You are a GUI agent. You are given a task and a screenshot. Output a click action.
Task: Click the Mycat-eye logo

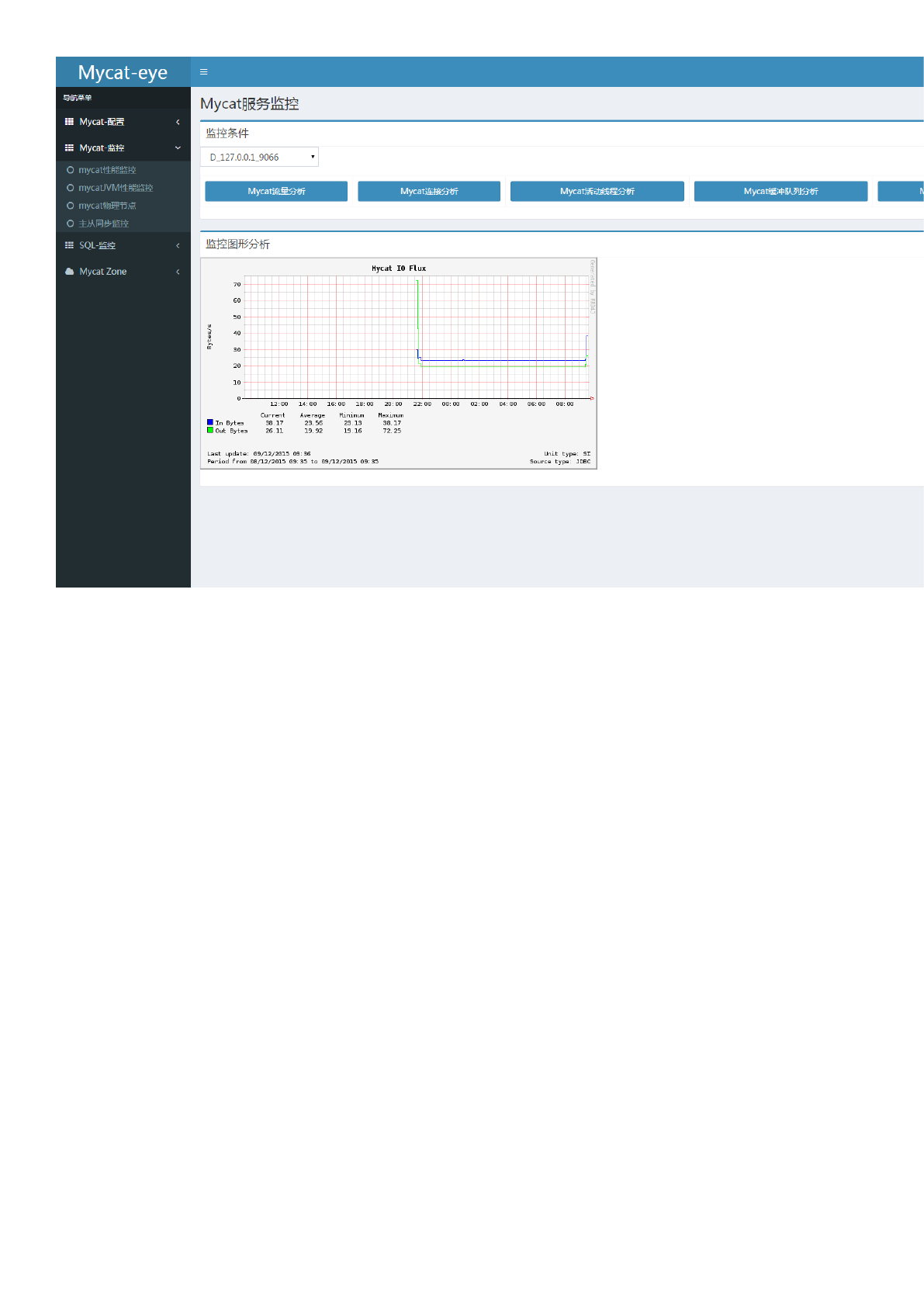tap(123, 72)
